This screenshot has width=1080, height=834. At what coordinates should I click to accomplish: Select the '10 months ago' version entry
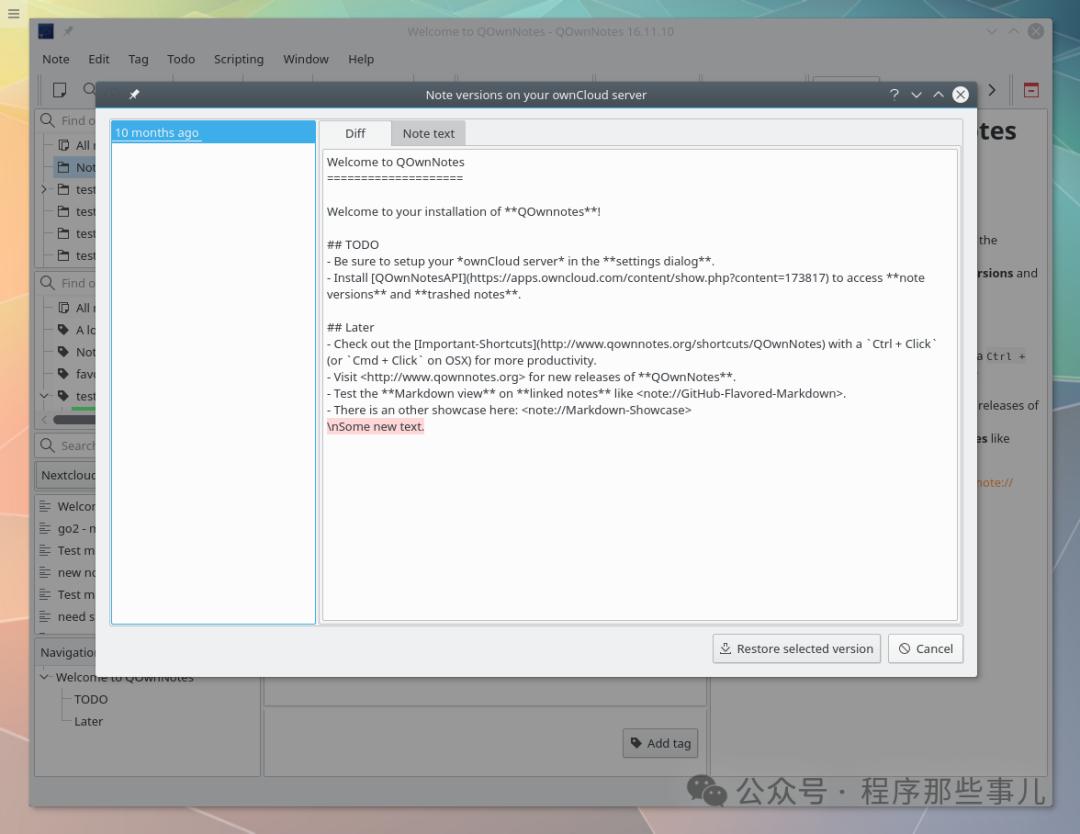click(x=214, y=132)
